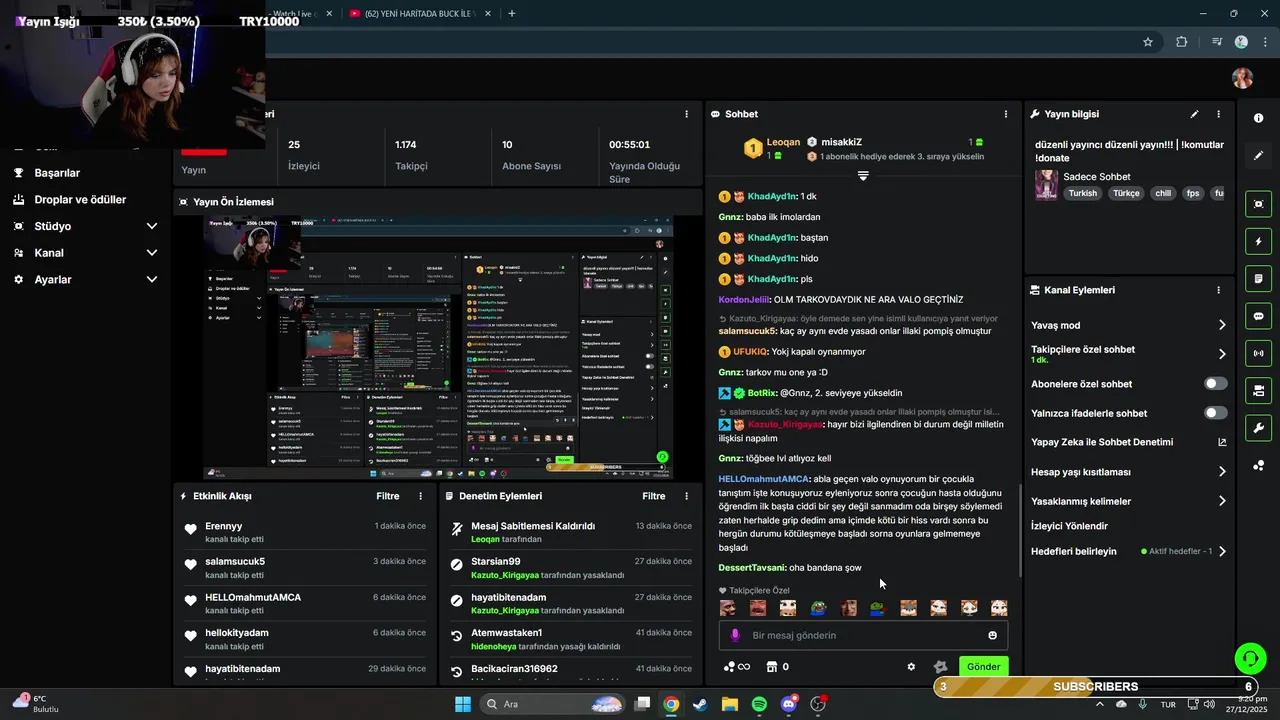Open Sohbet panel three-dot menu
The image size is (1280, 720).
click(x=1006, y=114)
